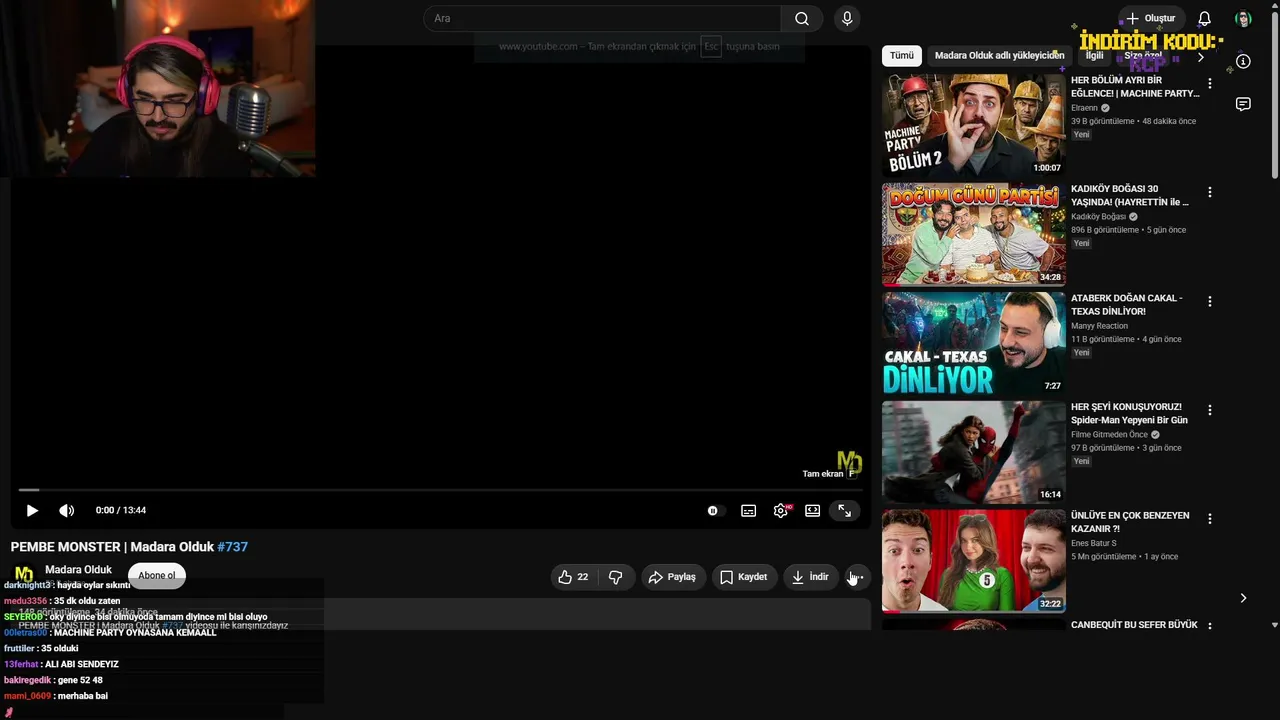1280x720 pixels.
Task: Open options for 'ÜNLÜYE EN ÇOK BENZEYEN' video
Action: click(x=1210, y=519)
